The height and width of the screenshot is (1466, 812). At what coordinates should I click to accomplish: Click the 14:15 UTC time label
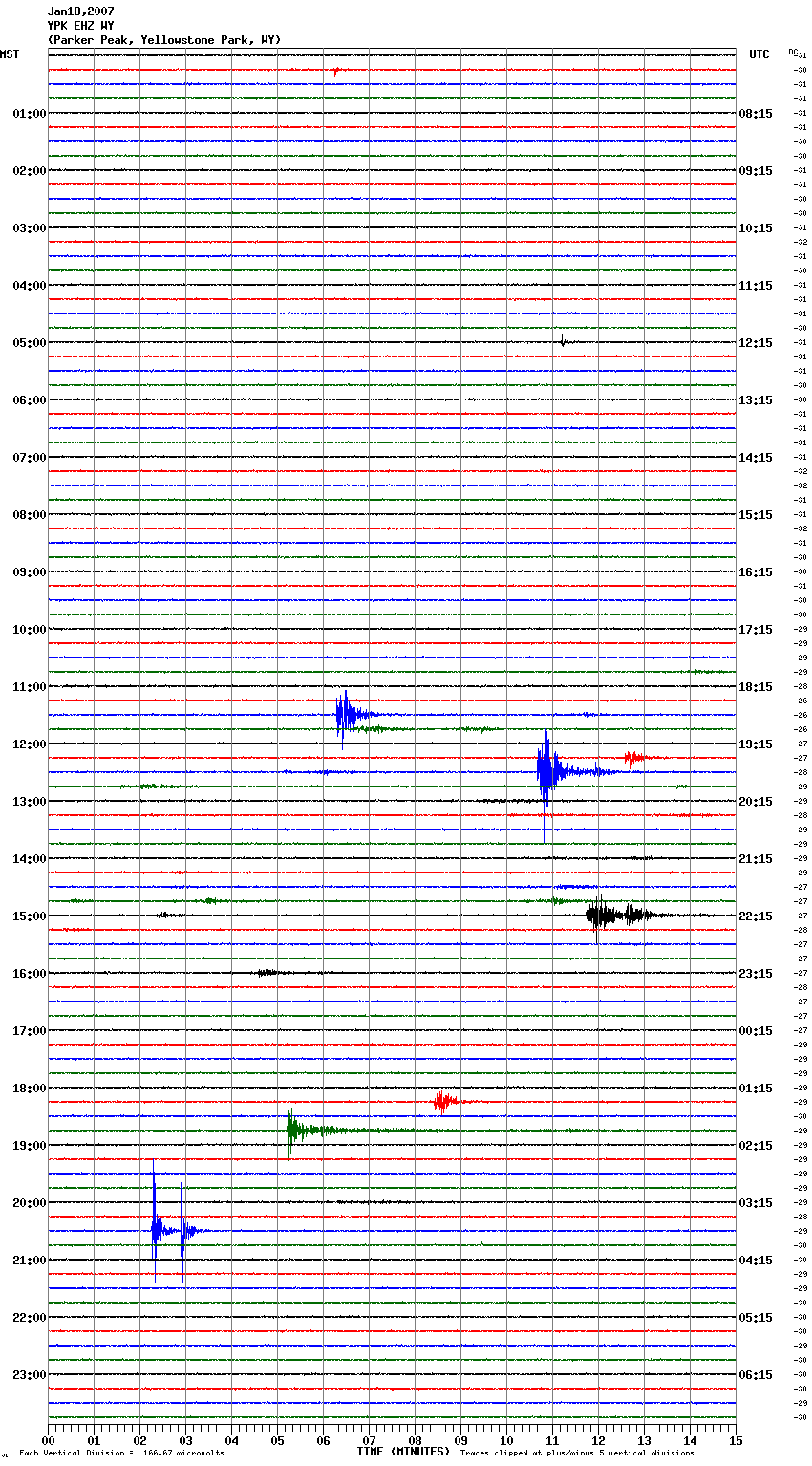(x=756, y=458)
